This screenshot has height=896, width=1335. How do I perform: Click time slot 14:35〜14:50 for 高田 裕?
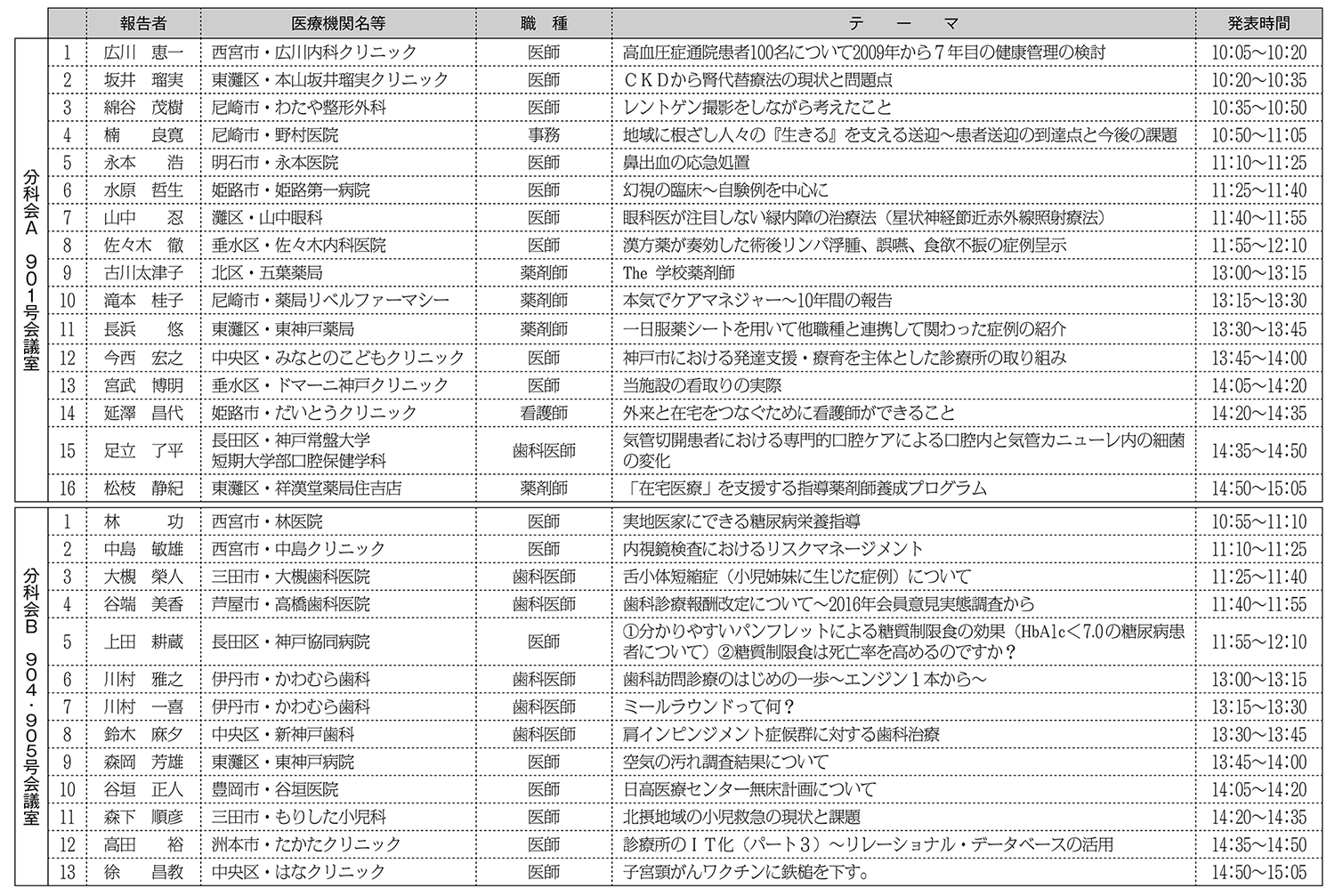click(x=1259, y=844)
